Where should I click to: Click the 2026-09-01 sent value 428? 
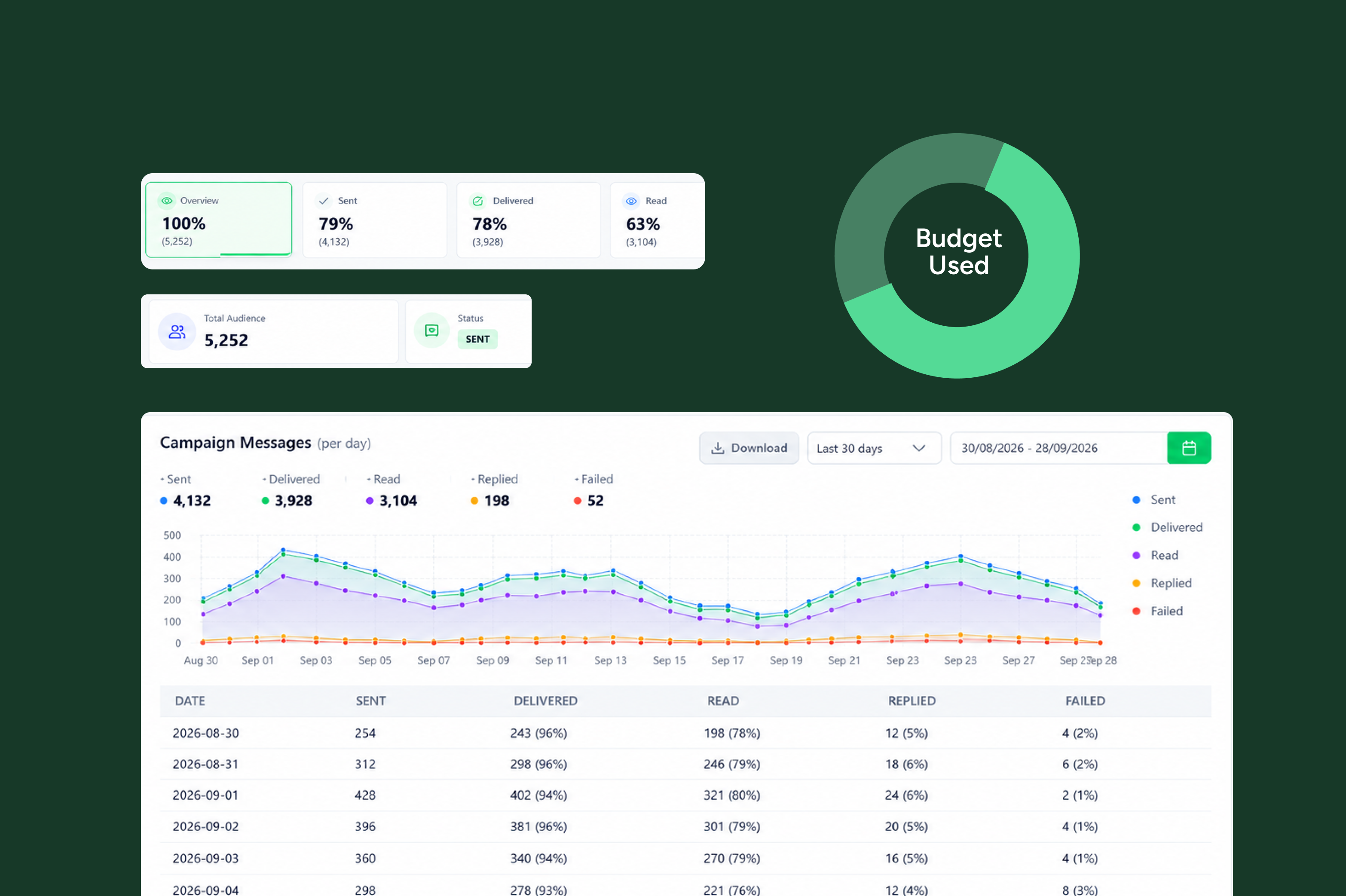365,795
